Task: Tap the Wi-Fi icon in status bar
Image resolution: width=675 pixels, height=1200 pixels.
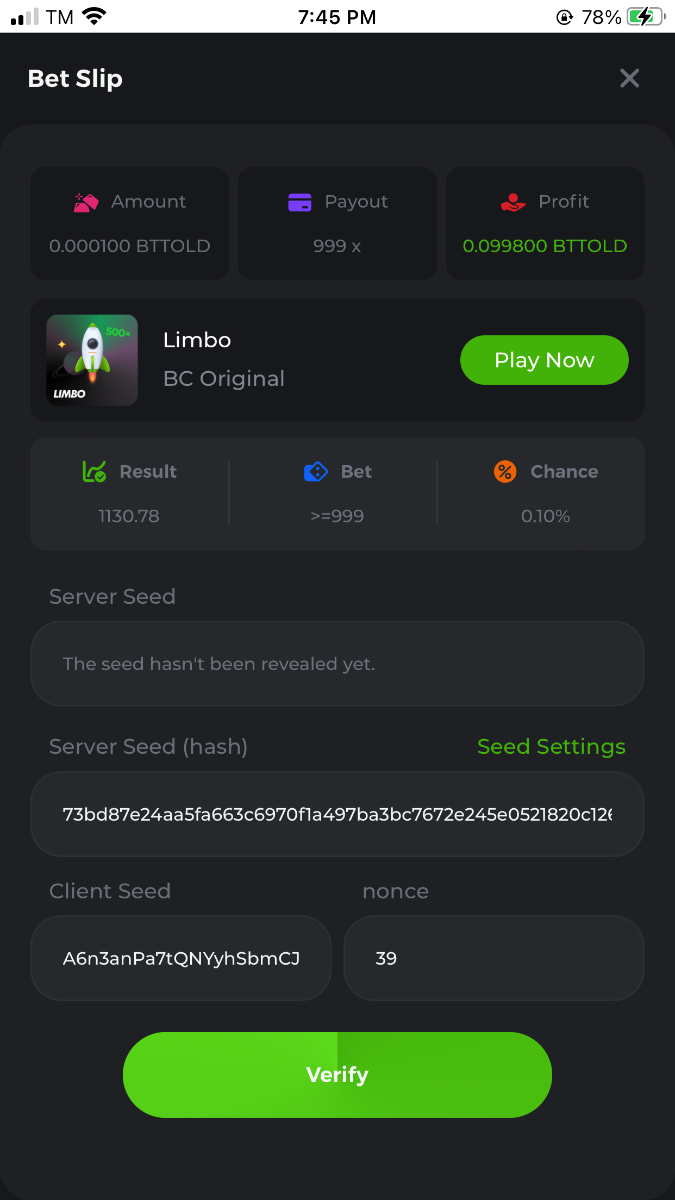Action: click(94, 17)
